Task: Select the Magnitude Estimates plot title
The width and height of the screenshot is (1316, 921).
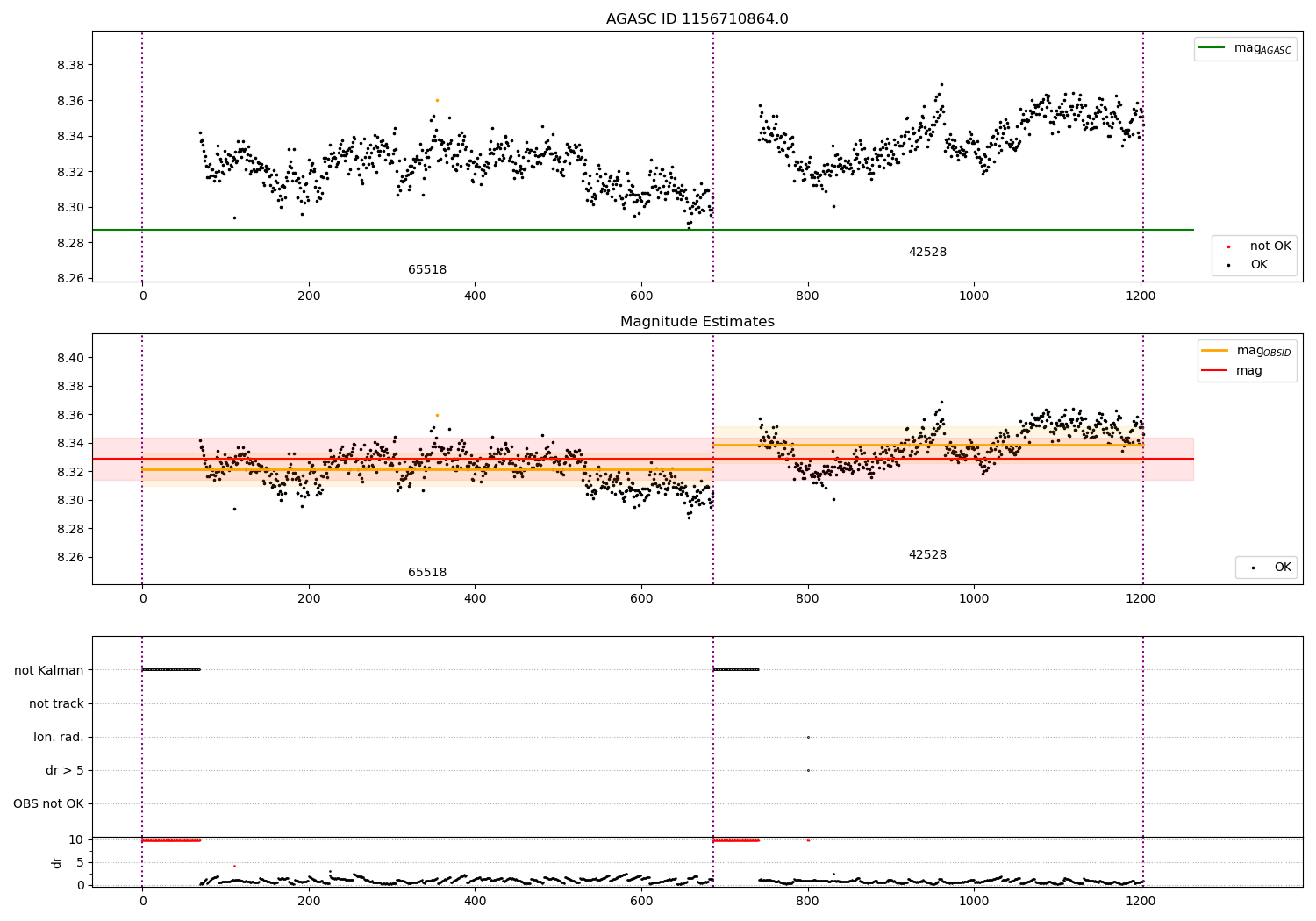Action: pyautogui.click(x=697, y=322)
